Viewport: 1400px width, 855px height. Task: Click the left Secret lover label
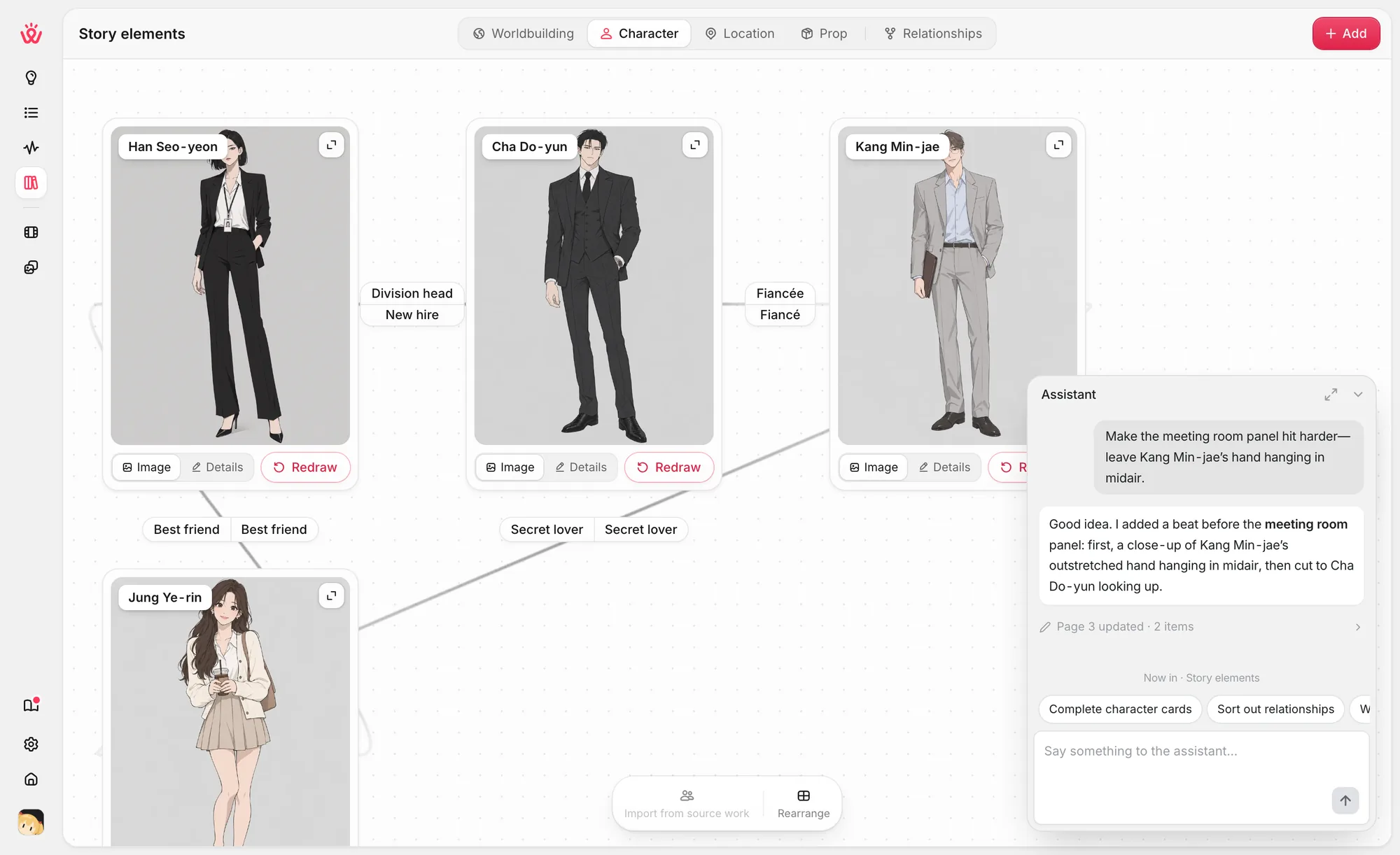click(x=547, y=530)
